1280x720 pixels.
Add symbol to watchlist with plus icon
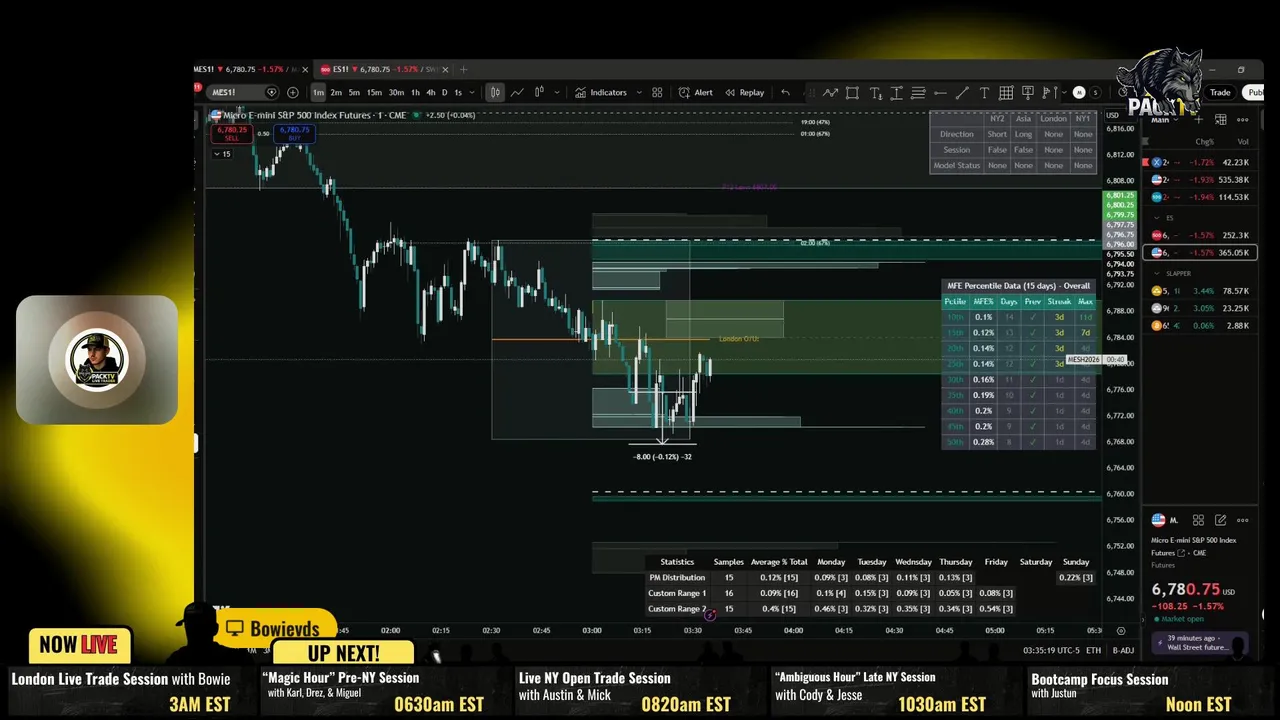click(x=1198, y=119)
